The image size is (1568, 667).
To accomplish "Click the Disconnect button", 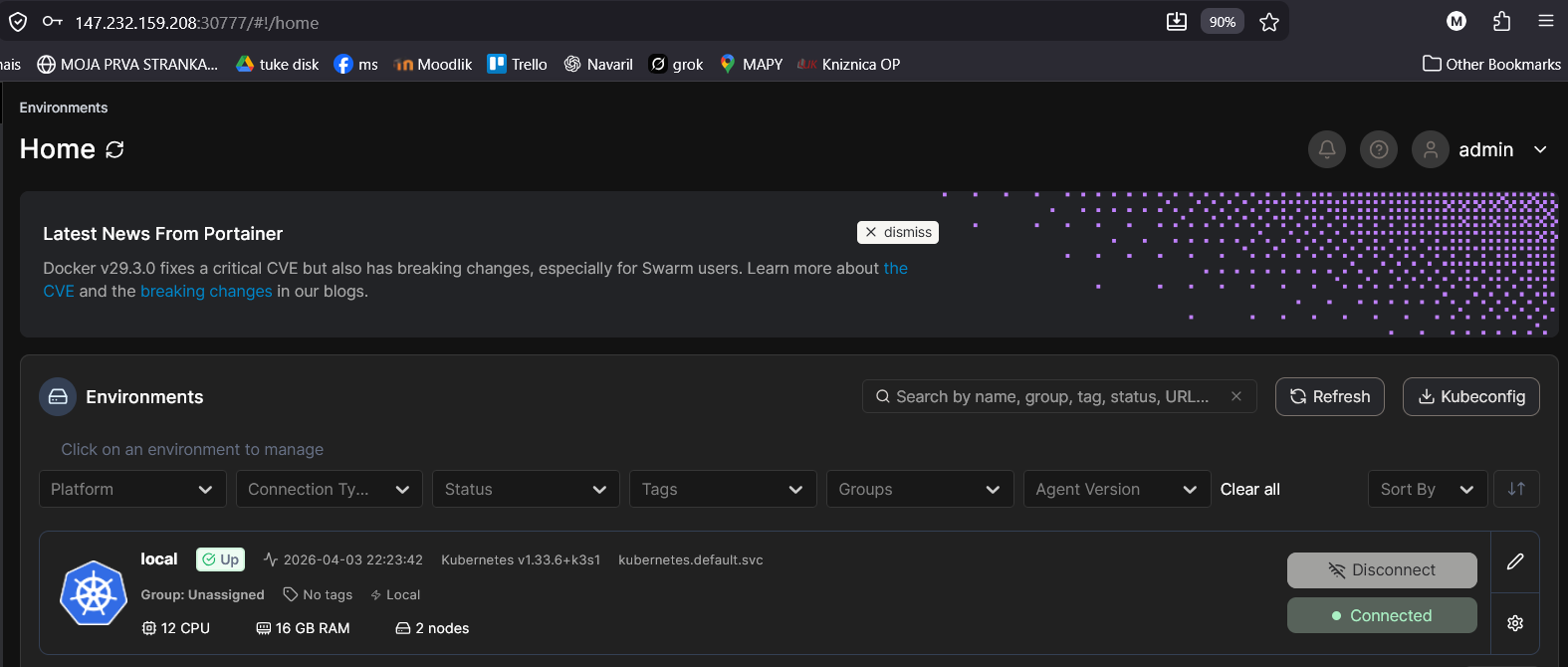I will coord(1381,570).
